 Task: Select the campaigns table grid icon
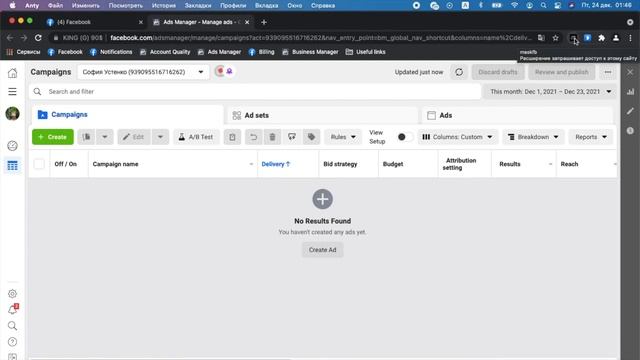pos(13,166)
